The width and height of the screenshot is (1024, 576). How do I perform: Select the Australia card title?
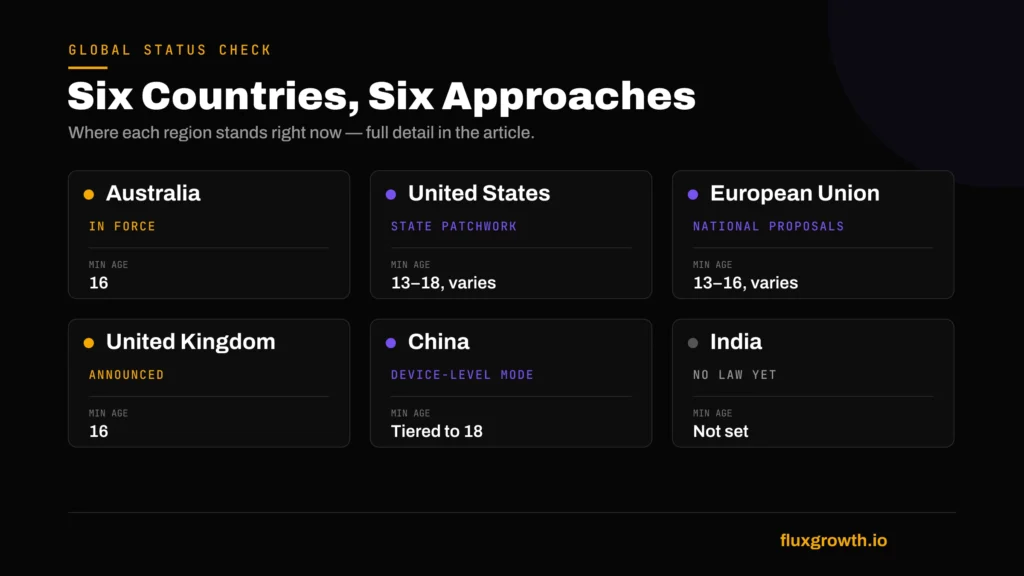153,193
